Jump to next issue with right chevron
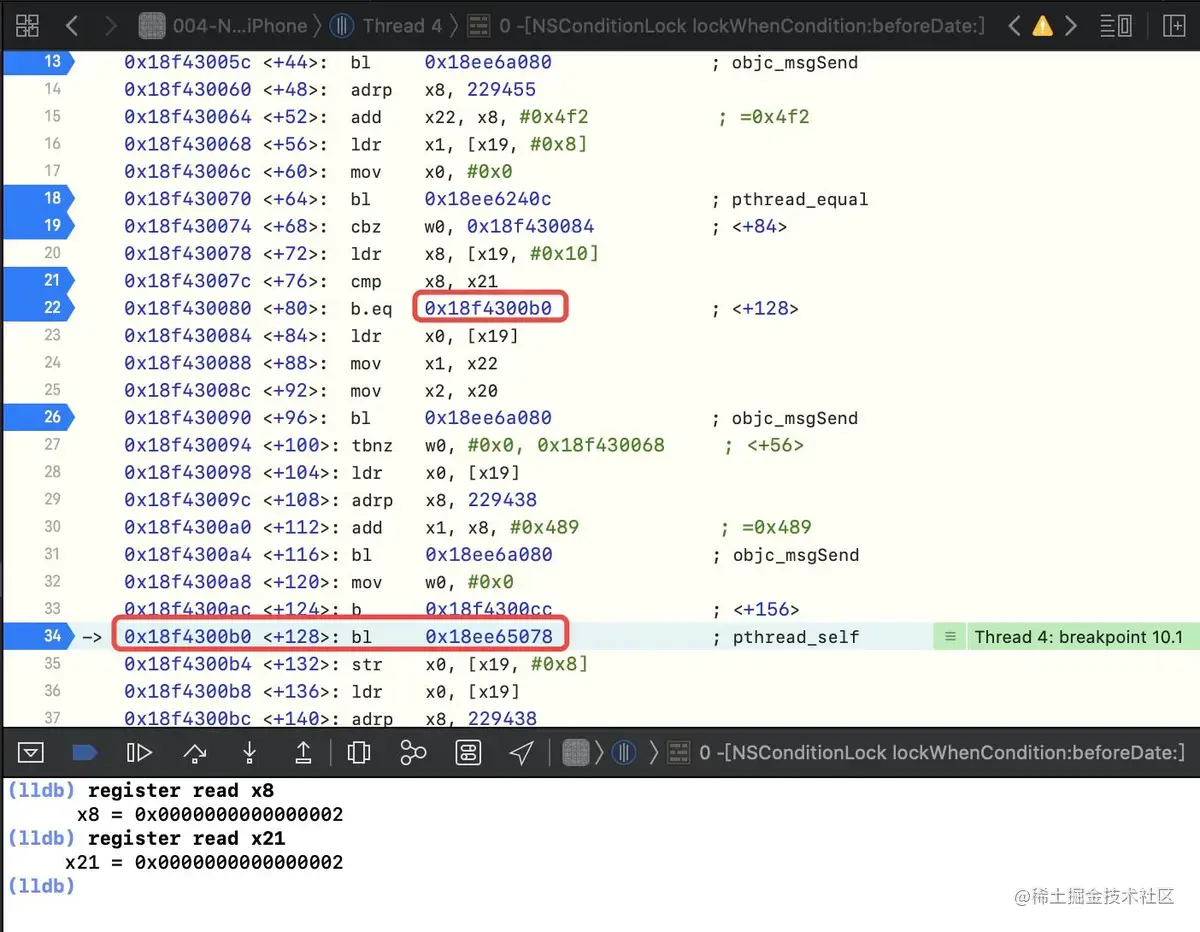The height and width of the screenshot is (932, 1200). coord(1071,26)
